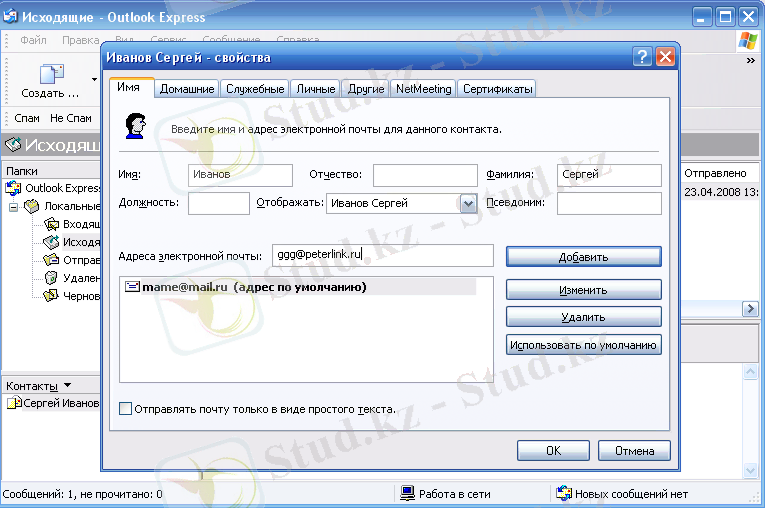Switch to the Домашние tab
765x508 pixels.
[187, 89]
